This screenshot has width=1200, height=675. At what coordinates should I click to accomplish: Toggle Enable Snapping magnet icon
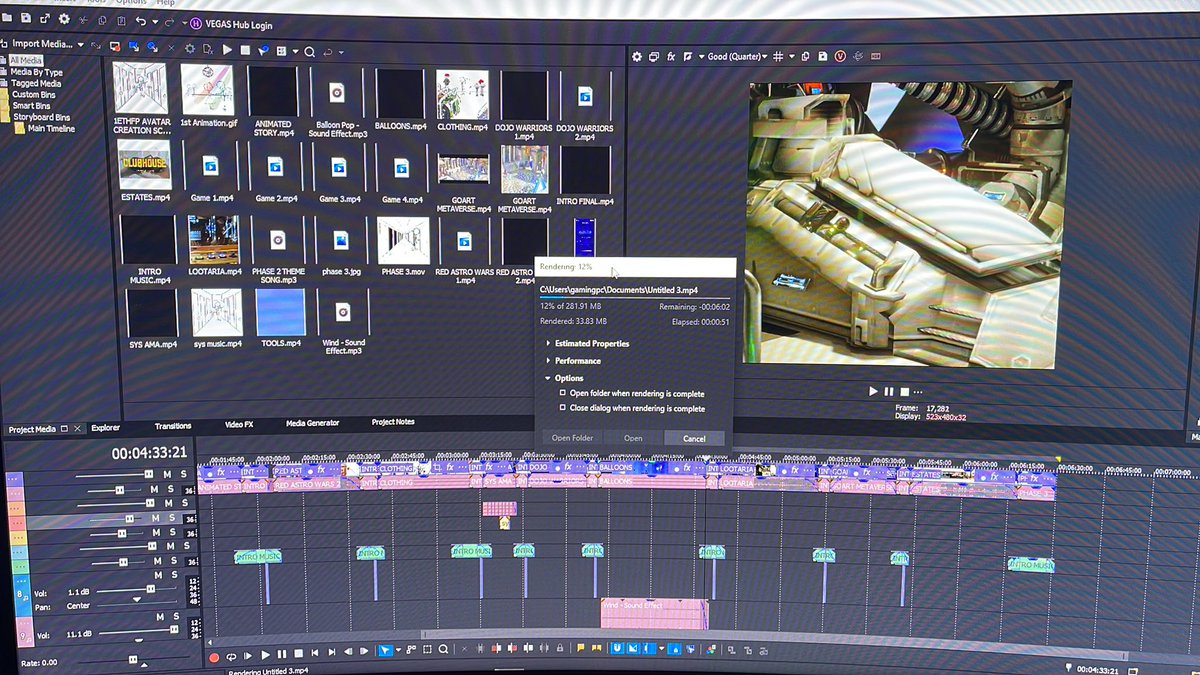[616, 647]
